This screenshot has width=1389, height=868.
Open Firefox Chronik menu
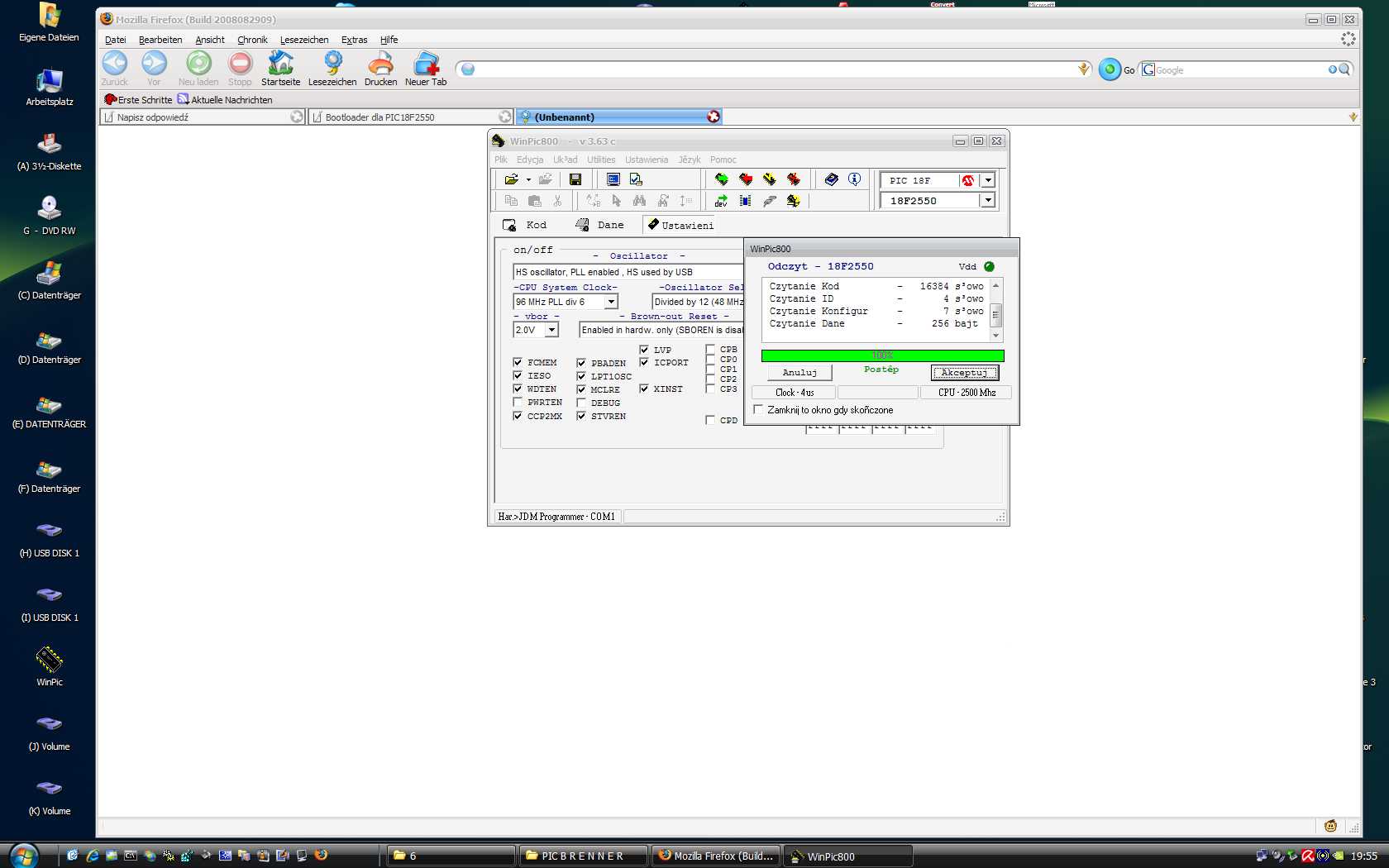(252, 40)
